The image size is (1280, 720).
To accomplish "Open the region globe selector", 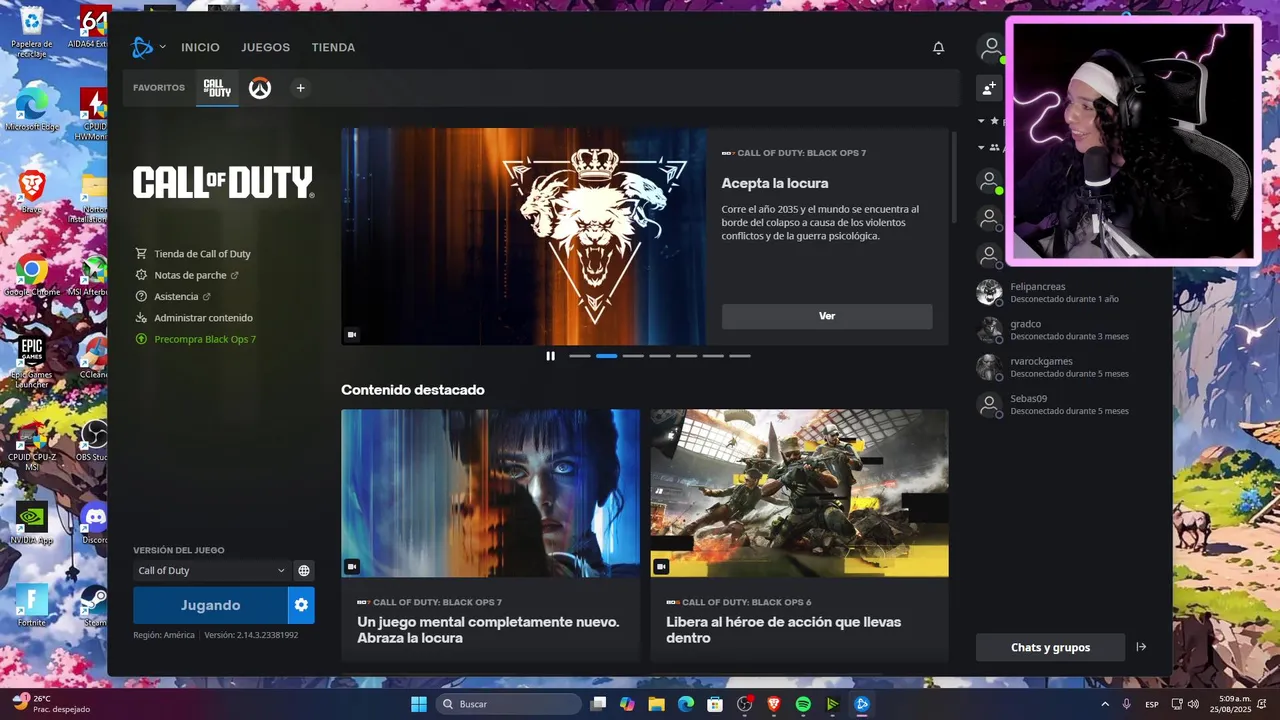I will pos(304,571).
